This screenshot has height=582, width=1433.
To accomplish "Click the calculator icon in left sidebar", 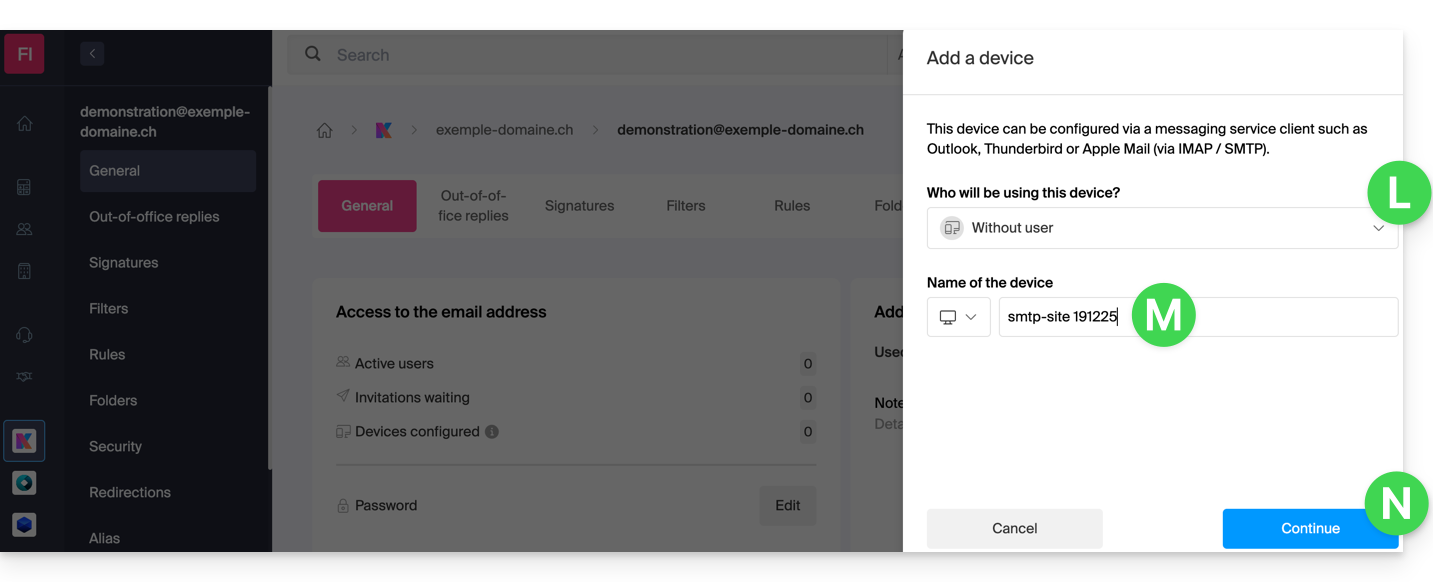I will pyautogui.click(x=25, y=187).
